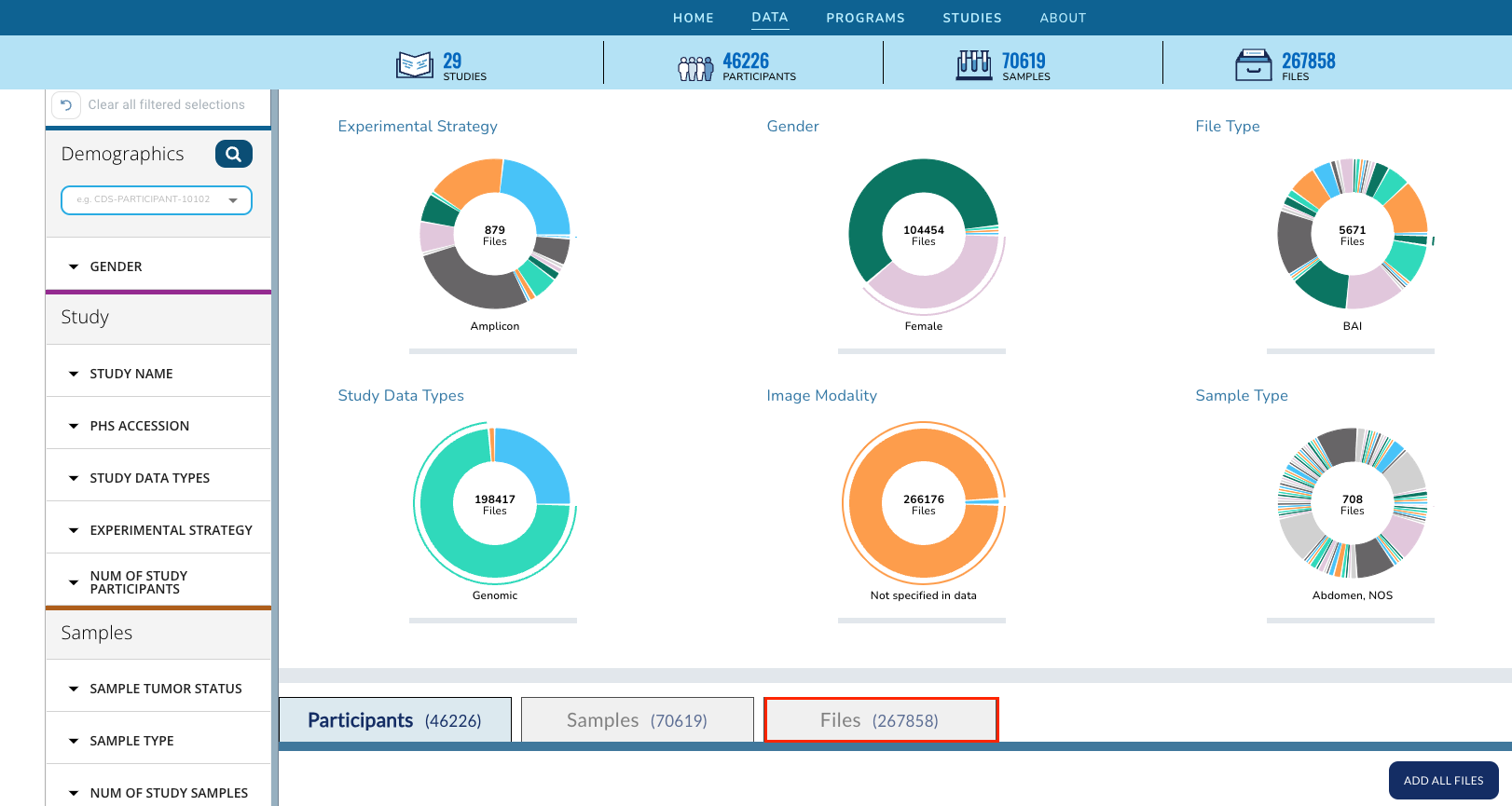This screenshot has height=806, width=1512.
Task: Click the Samples section header in sidebar
Action: pos(97,633)
